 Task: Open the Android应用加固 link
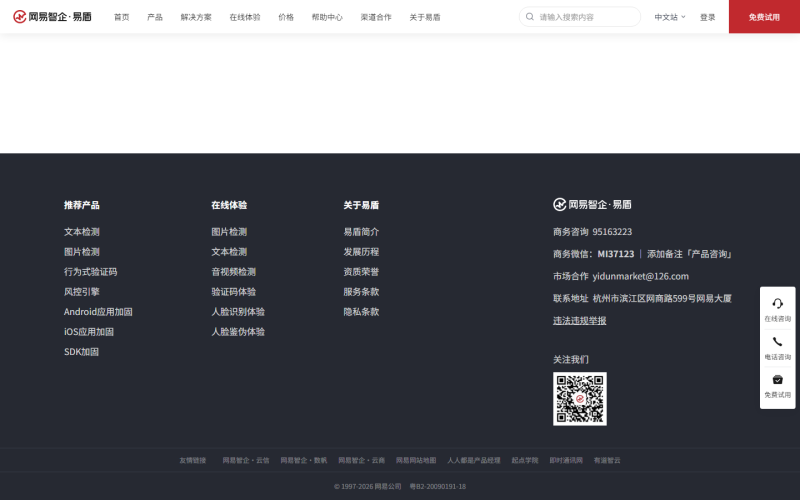(x=98, y=311)
